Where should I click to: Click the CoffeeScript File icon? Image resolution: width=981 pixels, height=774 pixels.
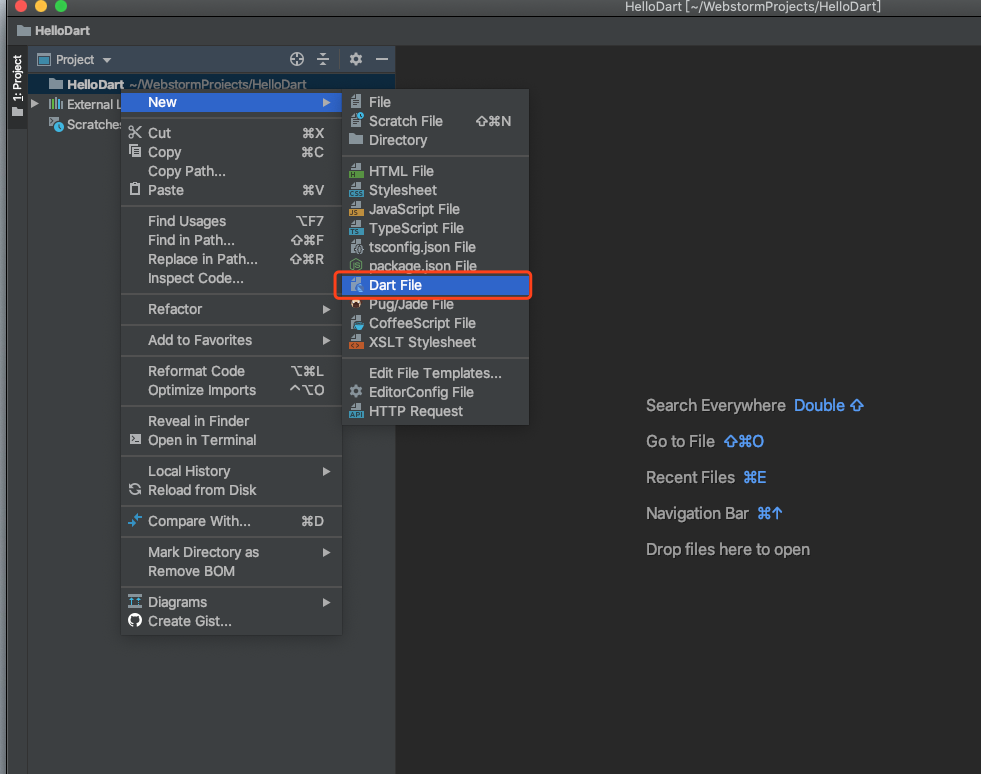pos(357,323)
